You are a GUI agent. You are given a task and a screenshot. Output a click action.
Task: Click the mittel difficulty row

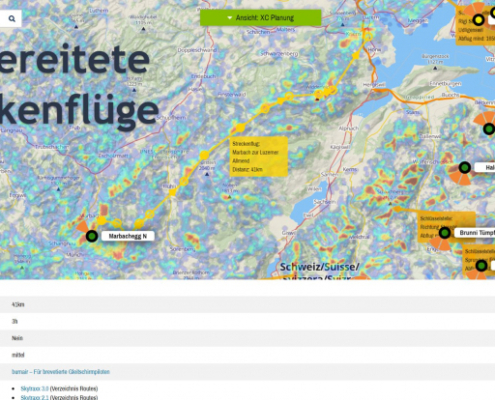pos(247,355)
